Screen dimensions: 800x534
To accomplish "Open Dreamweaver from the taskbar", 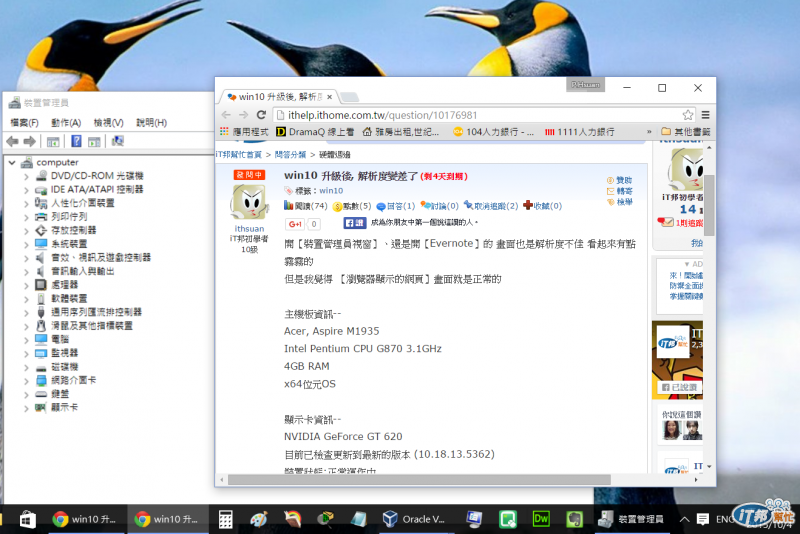I will (541, 519).
